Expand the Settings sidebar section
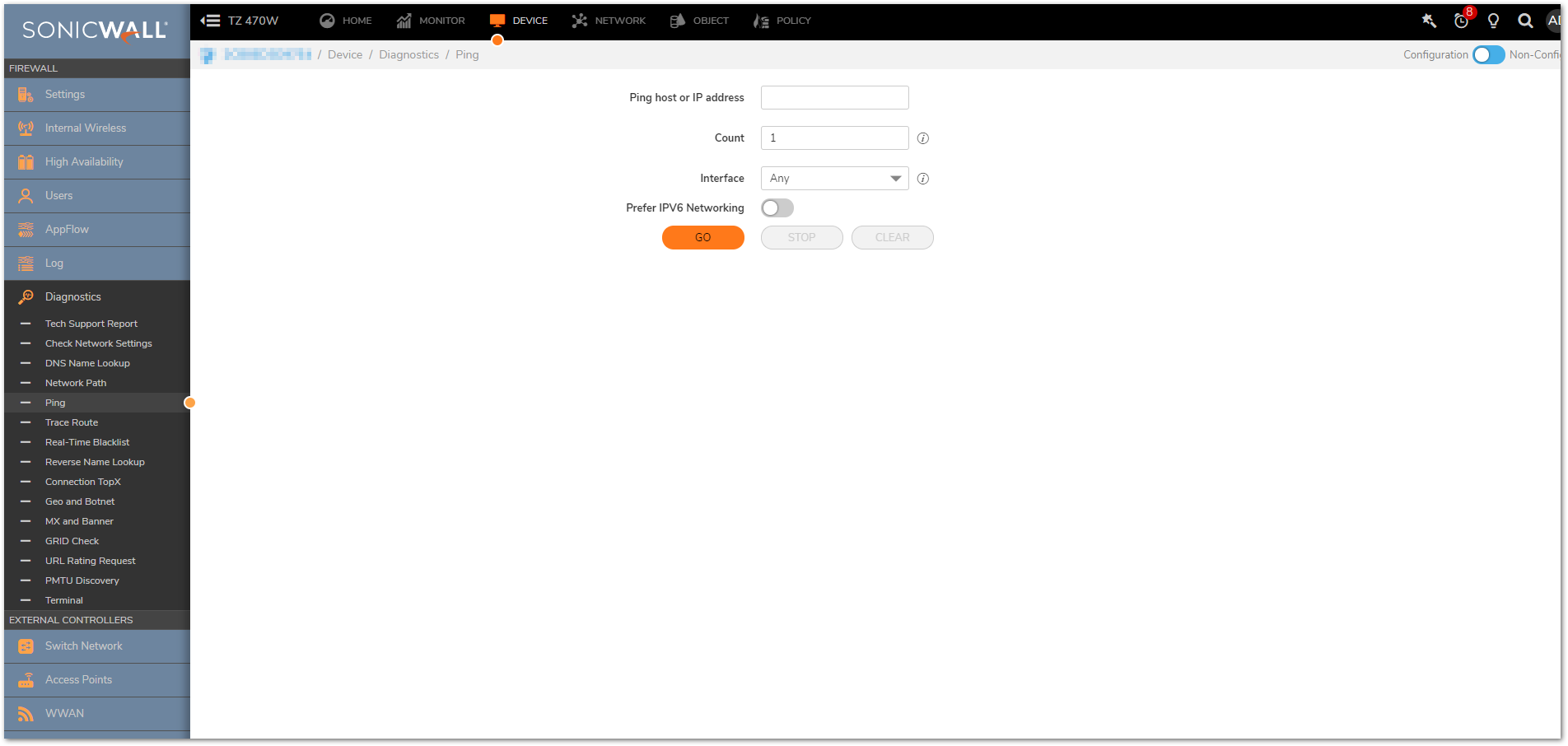 coord(97,95)
